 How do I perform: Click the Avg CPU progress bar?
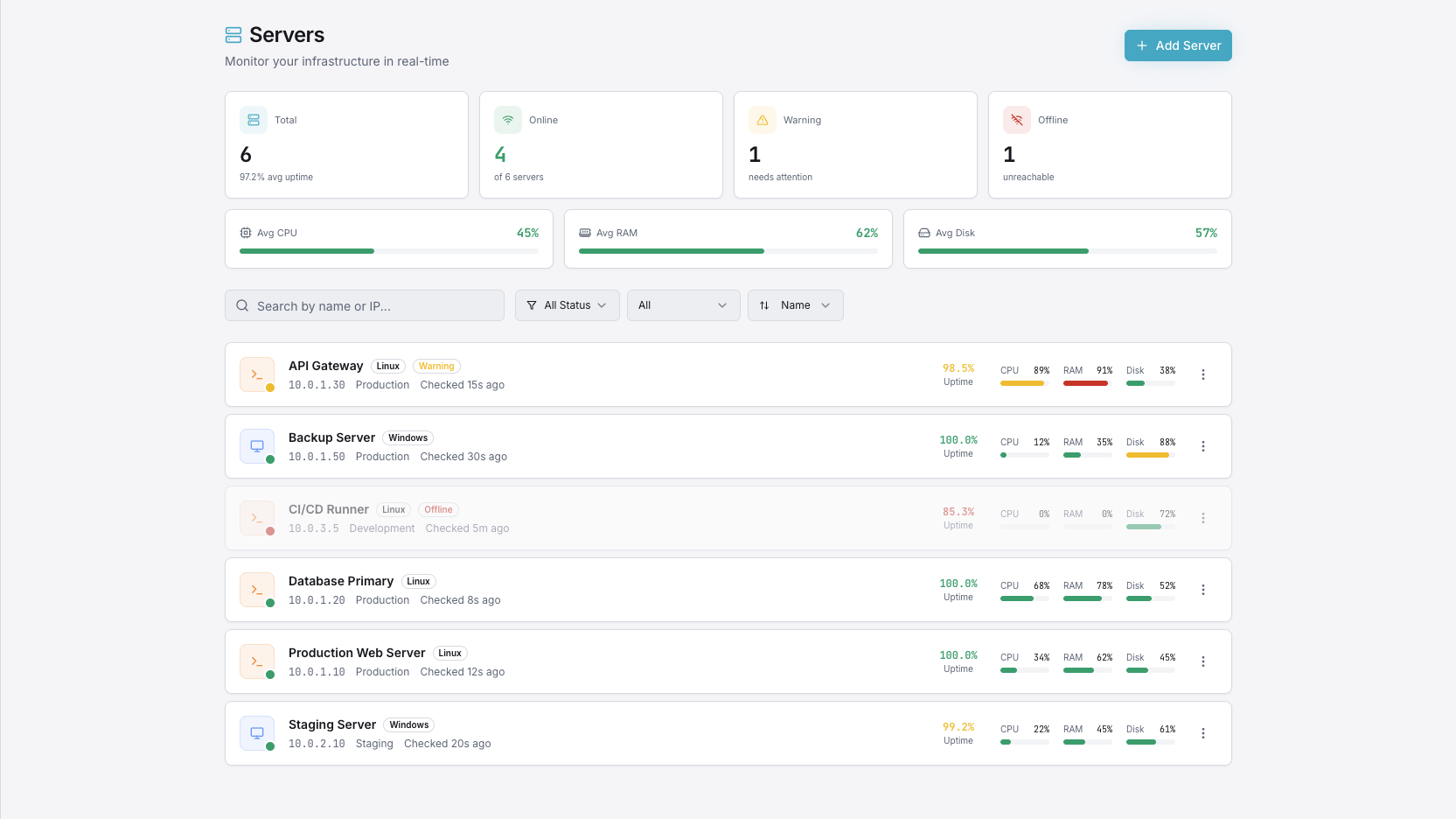(388, 251)
